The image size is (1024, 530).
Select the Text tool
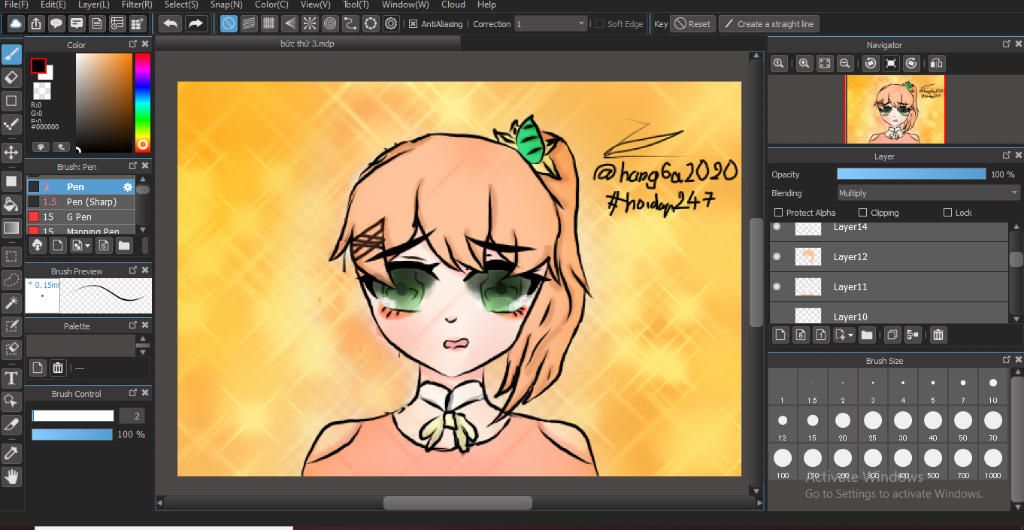[x=11, y=378]
